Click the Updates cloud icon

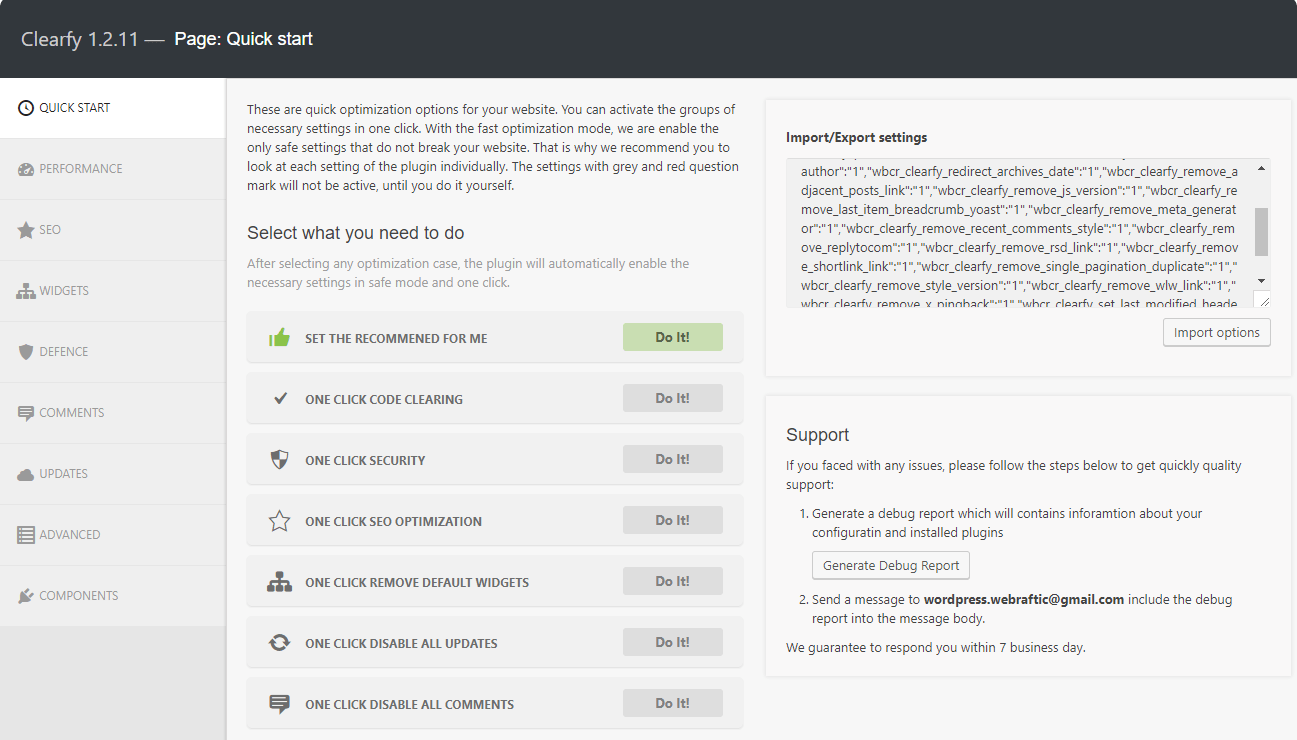[26, 474]
